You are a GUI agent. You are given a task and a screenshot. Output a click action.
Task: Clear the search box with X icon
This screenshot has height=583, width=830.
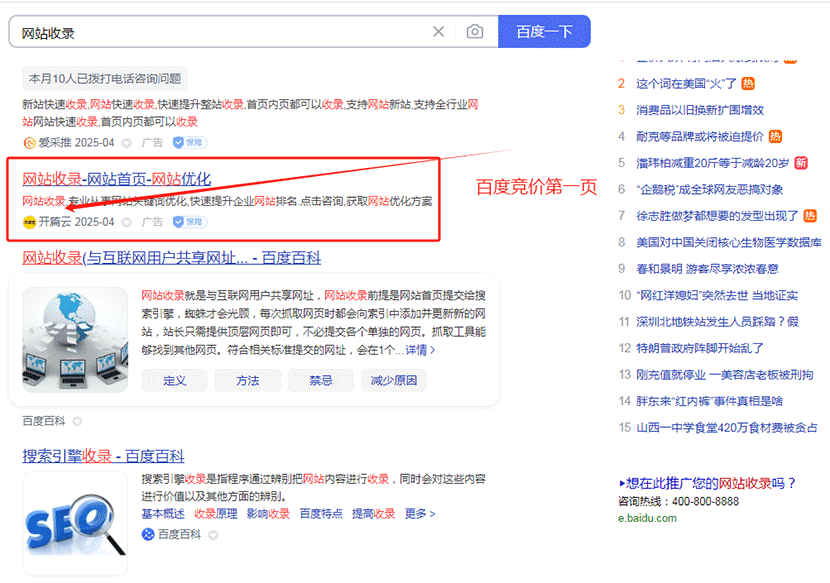(x=438, y=32)
